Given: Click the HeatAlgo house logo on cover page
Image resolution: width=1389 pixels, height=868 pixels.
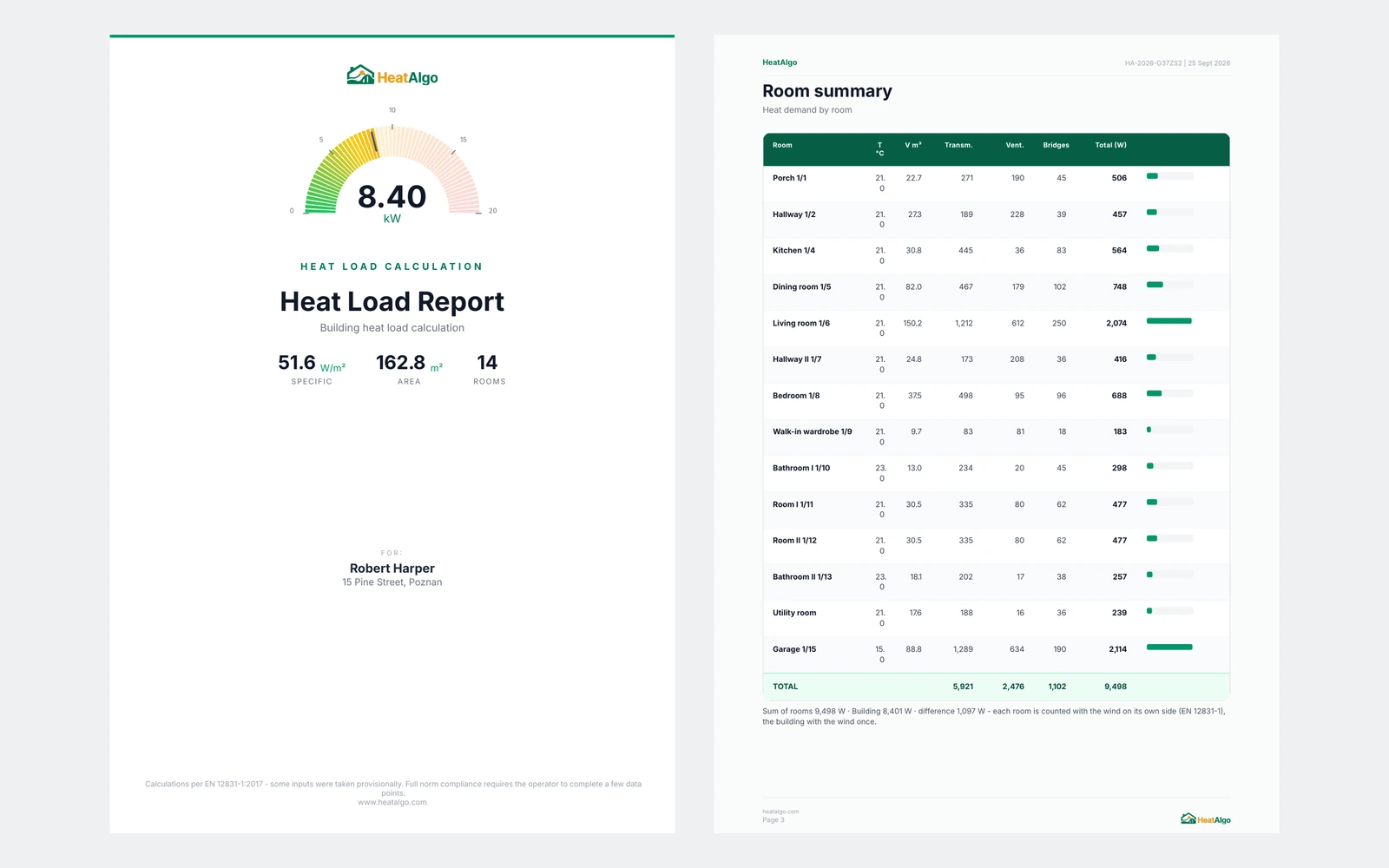Looking at the screenshot, I should (x=392, y=76).
